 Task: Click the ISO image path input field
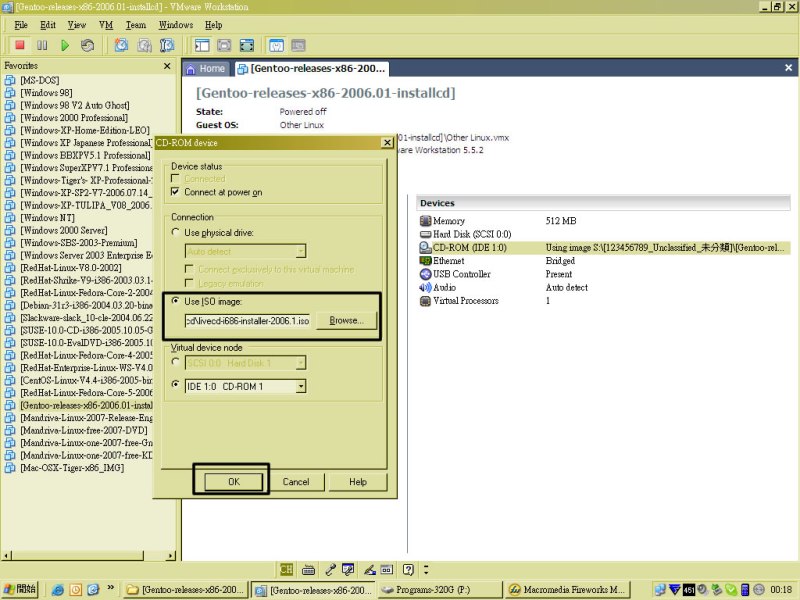tap(247, 321)
